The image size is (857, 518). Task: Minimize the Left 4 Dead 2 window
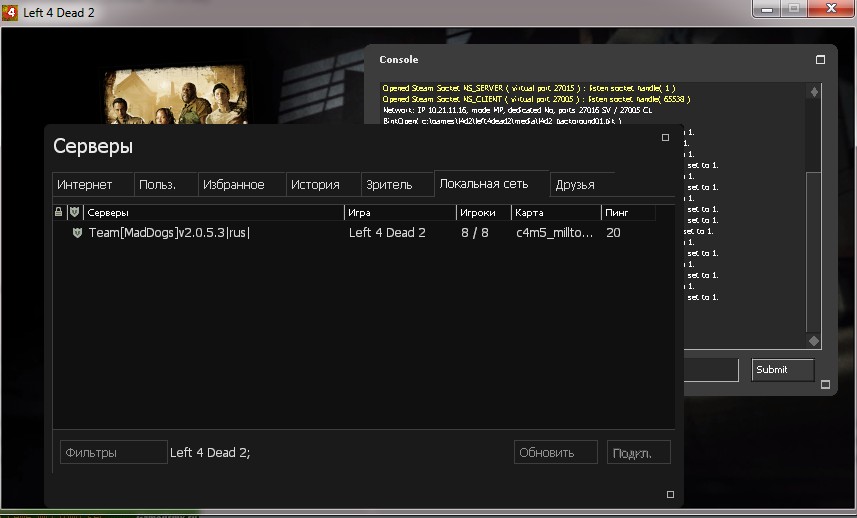point(767,9)
